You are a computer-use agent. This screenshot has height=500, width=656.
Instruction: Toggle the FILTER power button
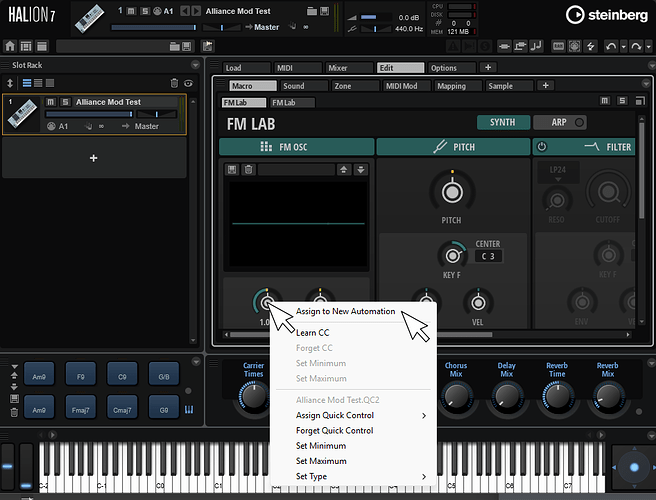click(x=542, y=147)
